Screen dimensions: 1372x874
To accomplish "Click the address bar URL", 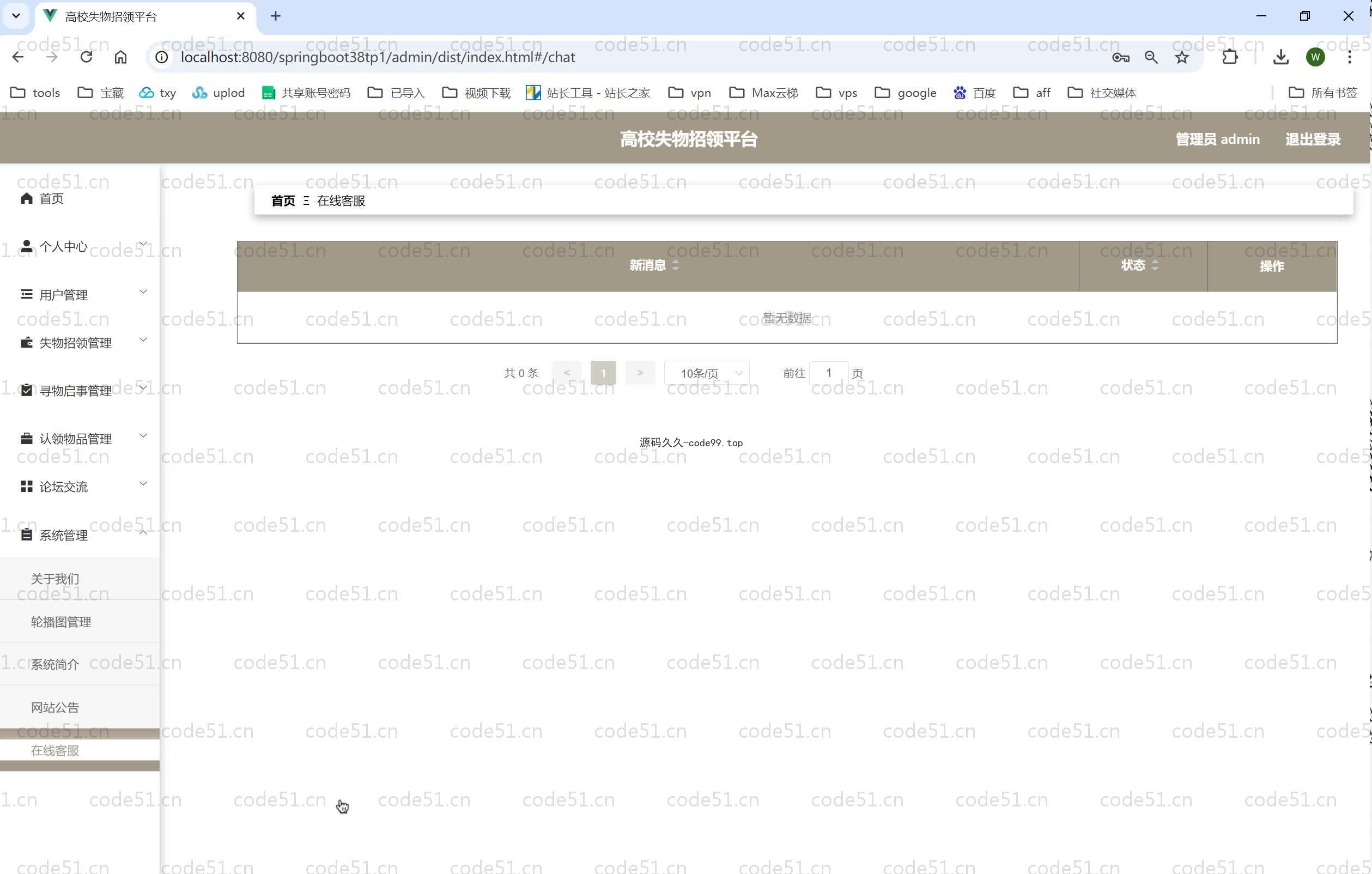I will pyautogui.click(x=378, y=57).
